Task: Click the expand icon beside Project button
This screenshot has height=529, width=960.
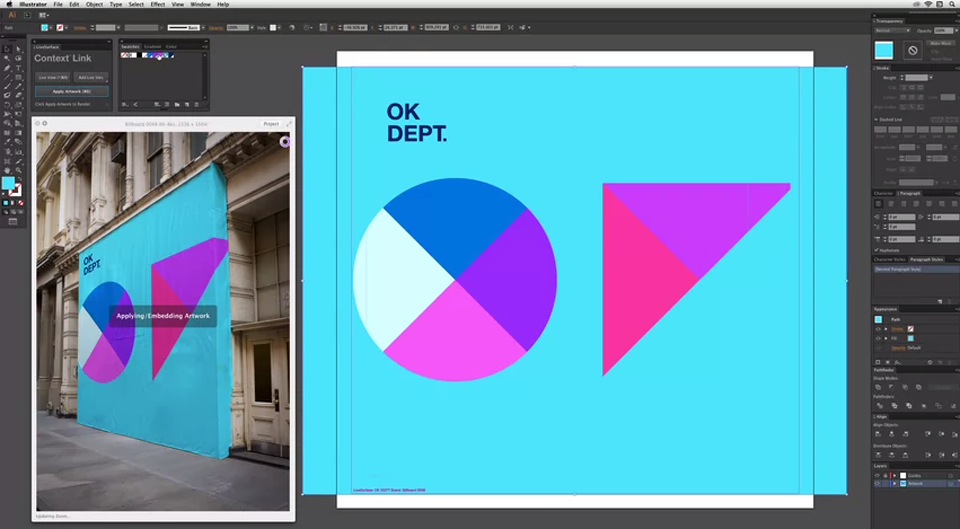Action: tap(289, 124)
